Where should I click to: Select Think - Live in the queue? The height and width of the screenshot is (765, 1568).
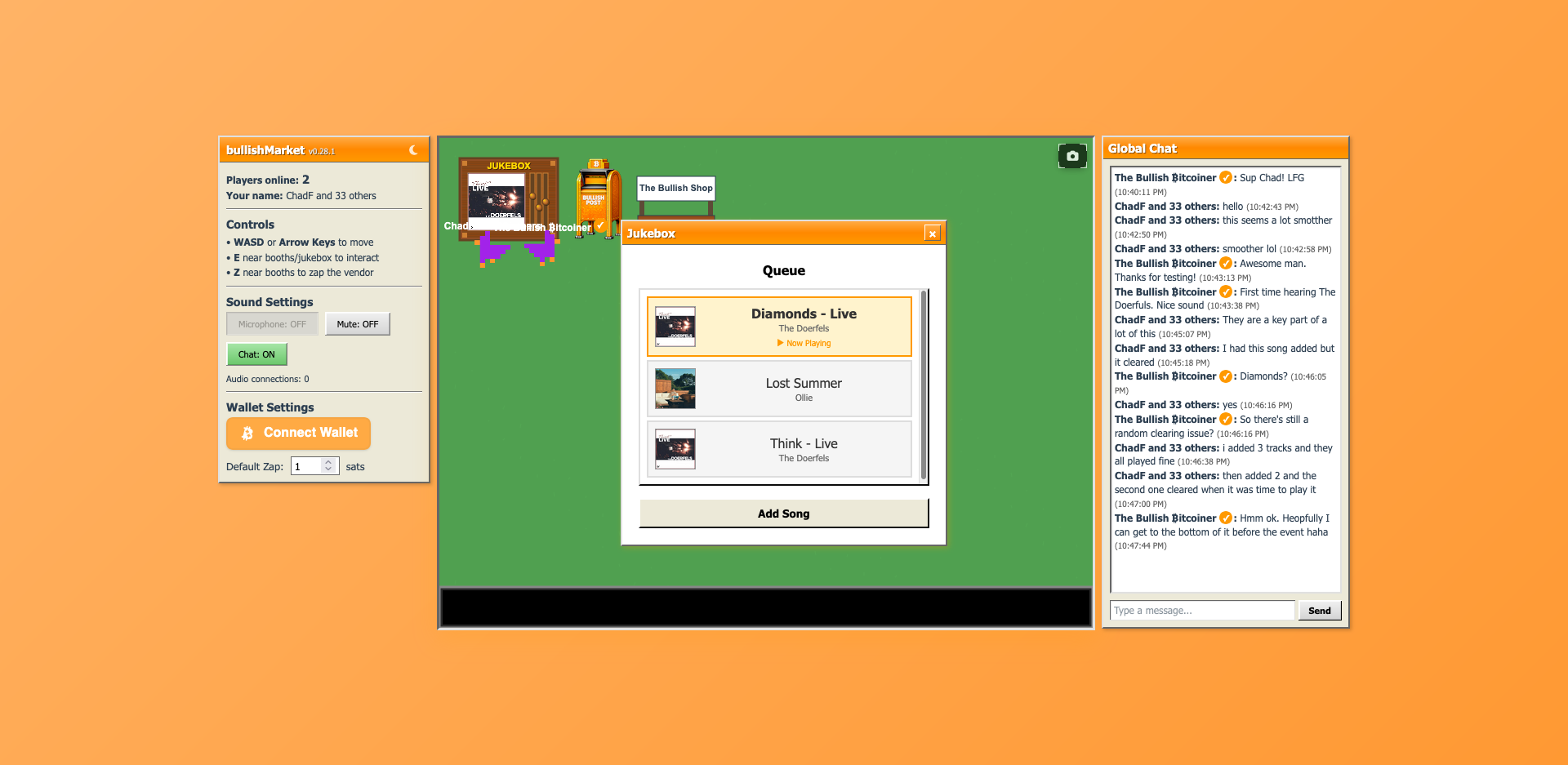pyautogui.click(x=804, y=449)
